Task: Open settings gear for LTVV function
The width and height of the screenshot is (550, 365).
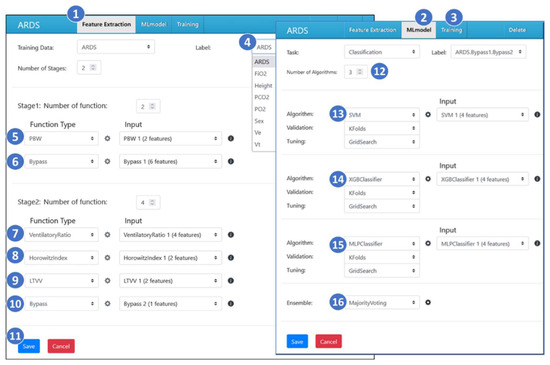Action: [x=107, y=280]
